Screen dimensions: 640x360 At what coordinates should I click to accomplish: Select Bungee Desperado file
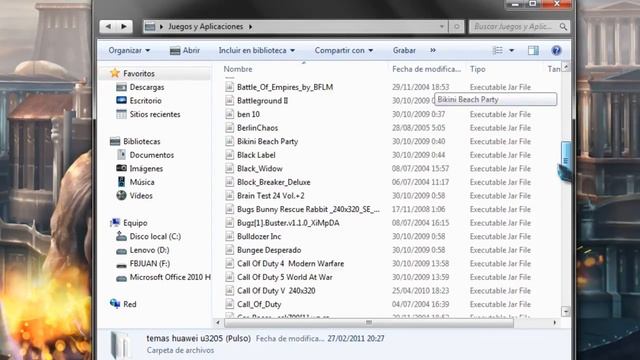269,250
